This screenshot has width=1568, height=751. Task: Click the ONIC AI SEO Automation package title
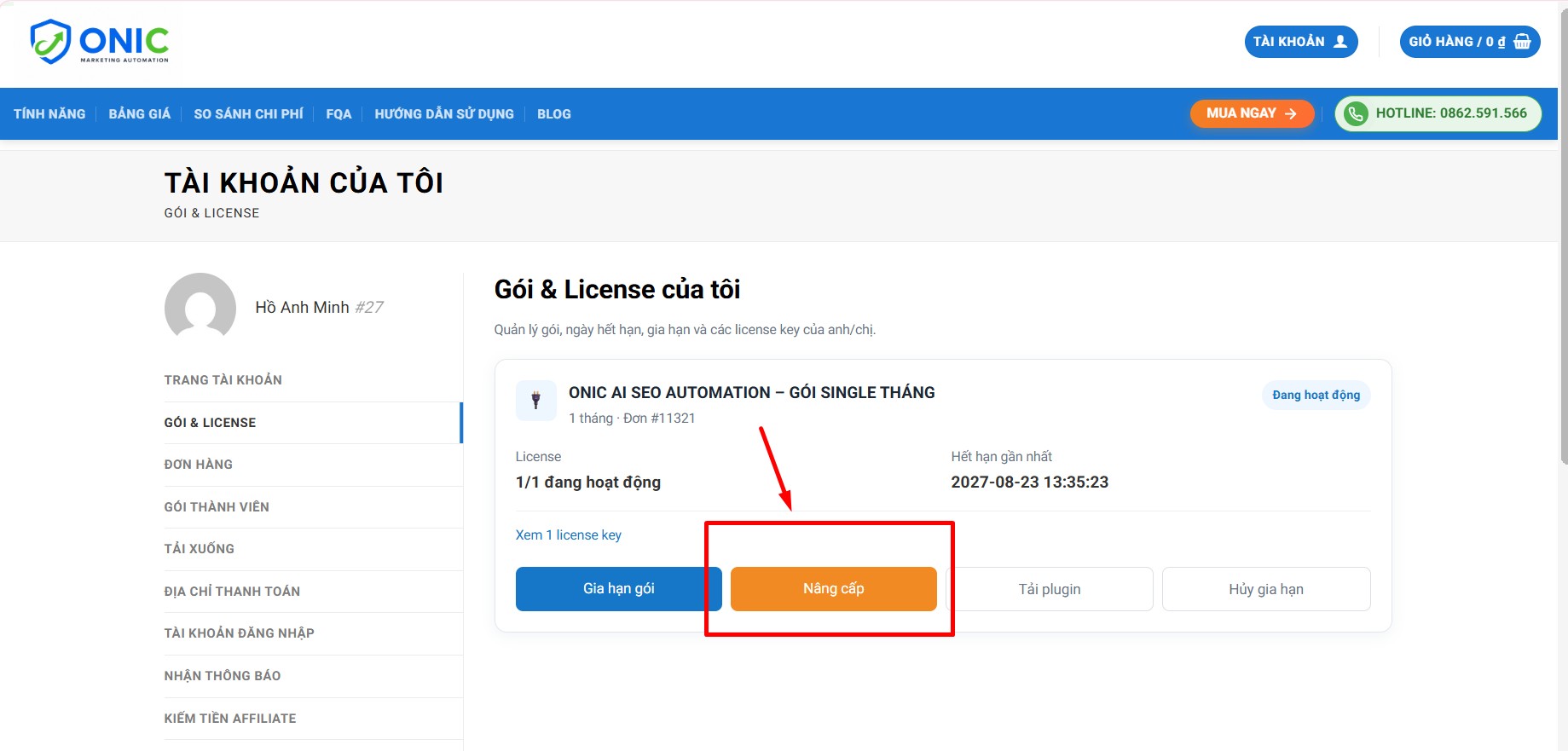[x=752, y=393]
